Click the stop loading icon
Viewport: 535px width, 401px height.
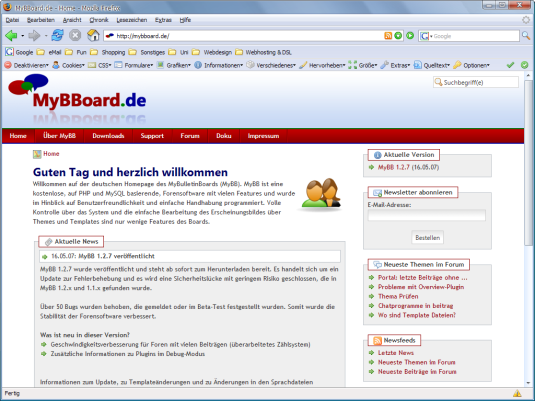click(75, 35)
